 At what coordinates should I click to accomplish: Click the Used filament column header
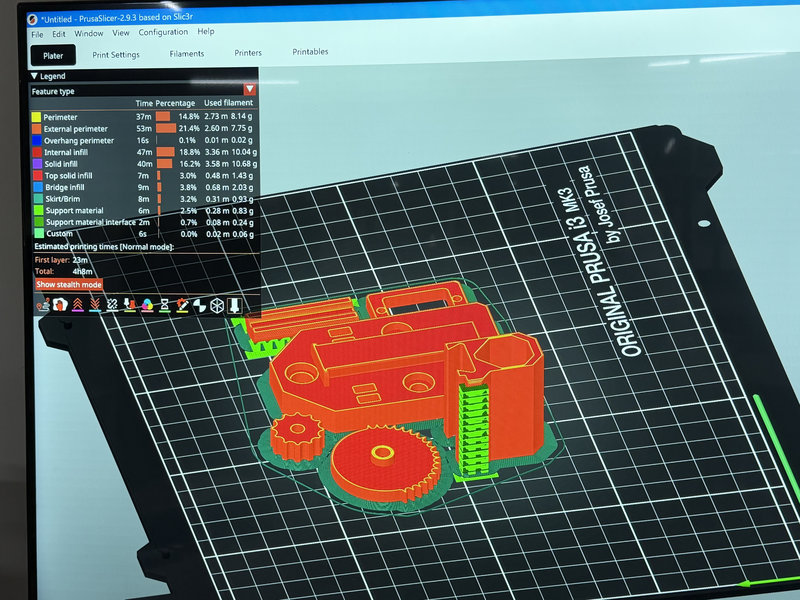coord(228,103)
